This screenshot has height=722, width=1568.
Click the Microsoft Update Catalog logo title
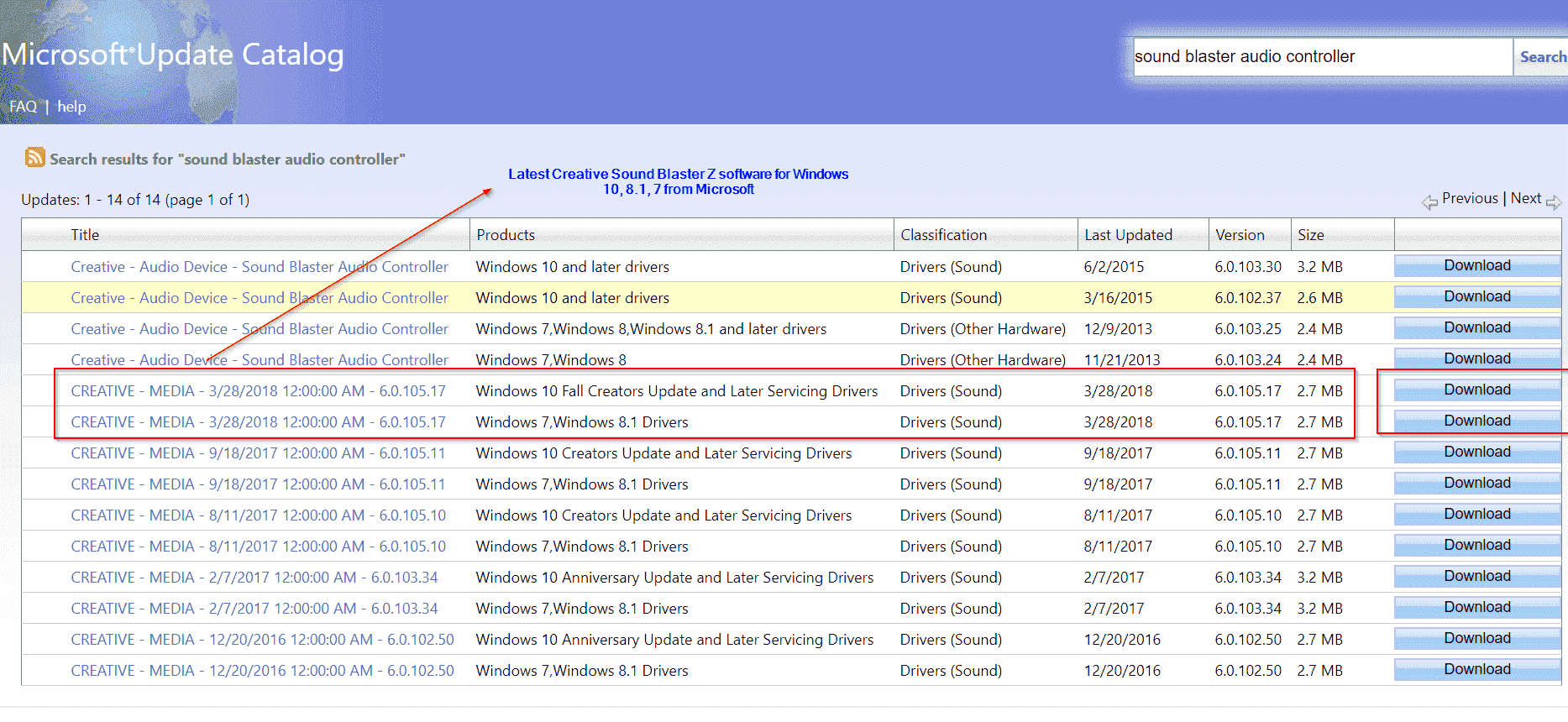[173, 55]
